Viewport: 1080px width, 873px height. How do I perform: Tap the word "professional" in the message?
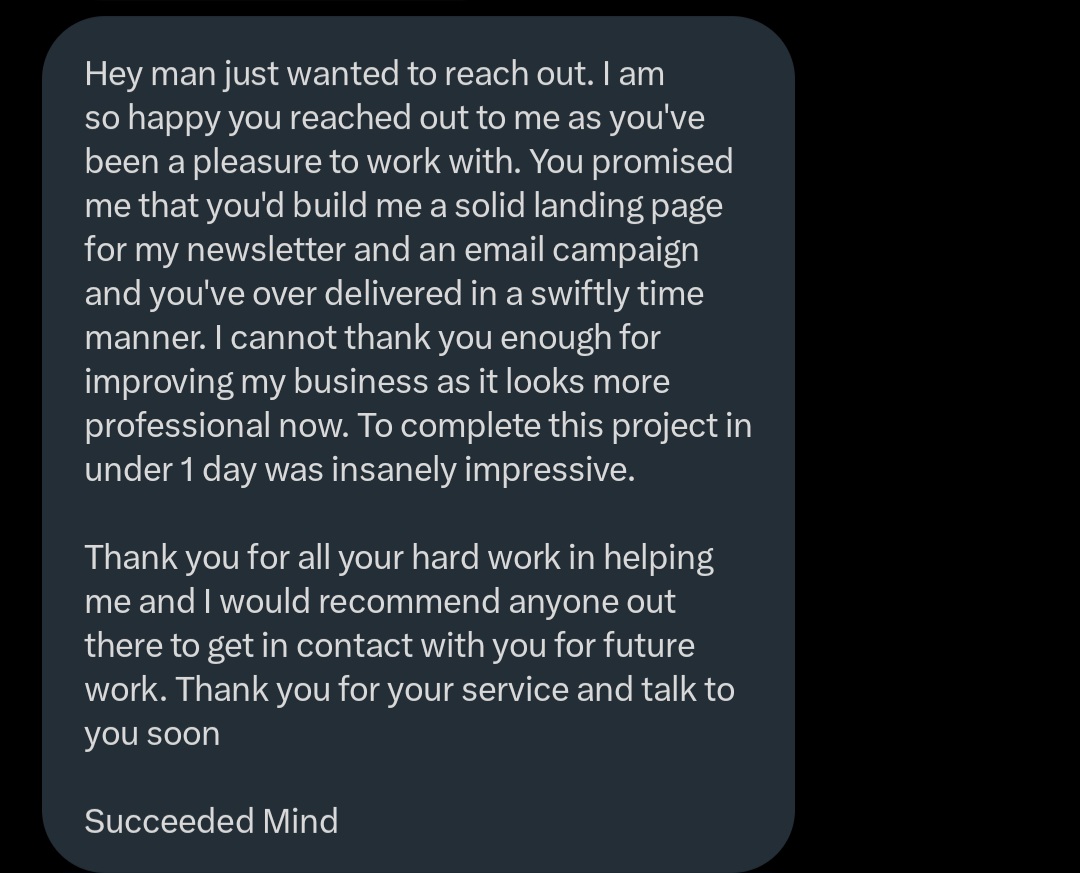(178, 426)
